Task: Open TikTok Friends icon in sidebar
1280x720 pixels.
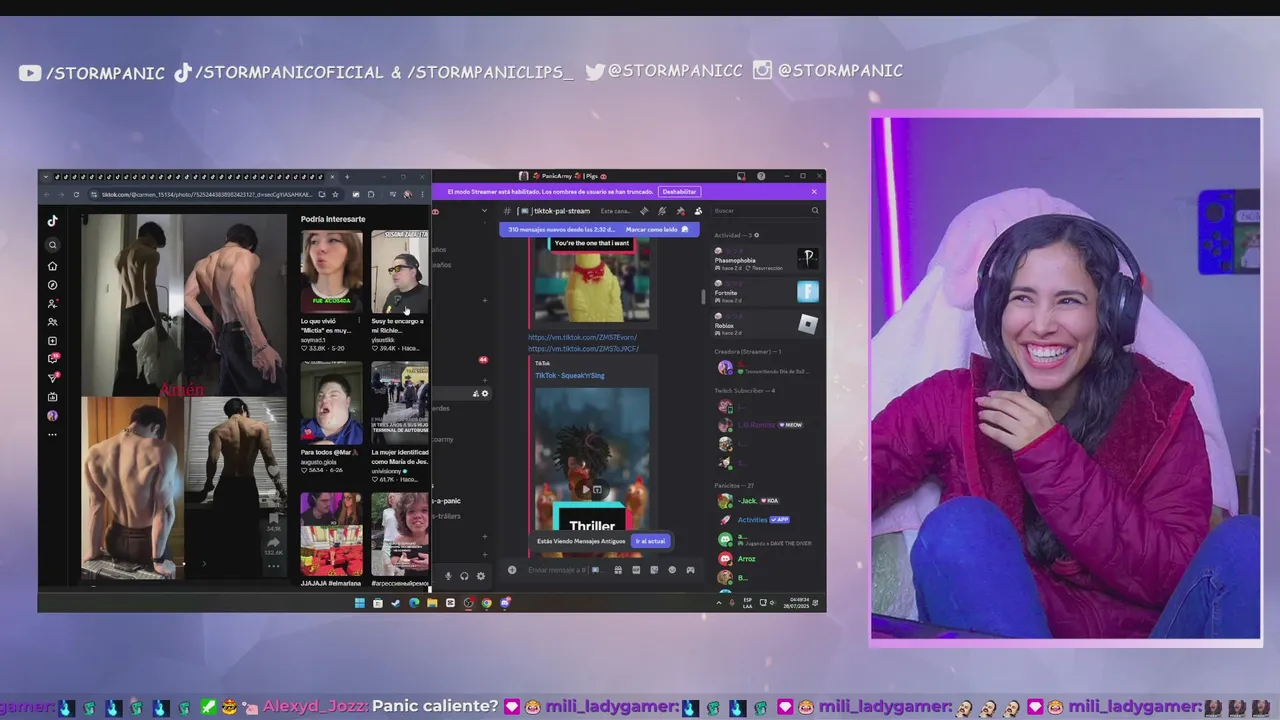Action: 53,322
